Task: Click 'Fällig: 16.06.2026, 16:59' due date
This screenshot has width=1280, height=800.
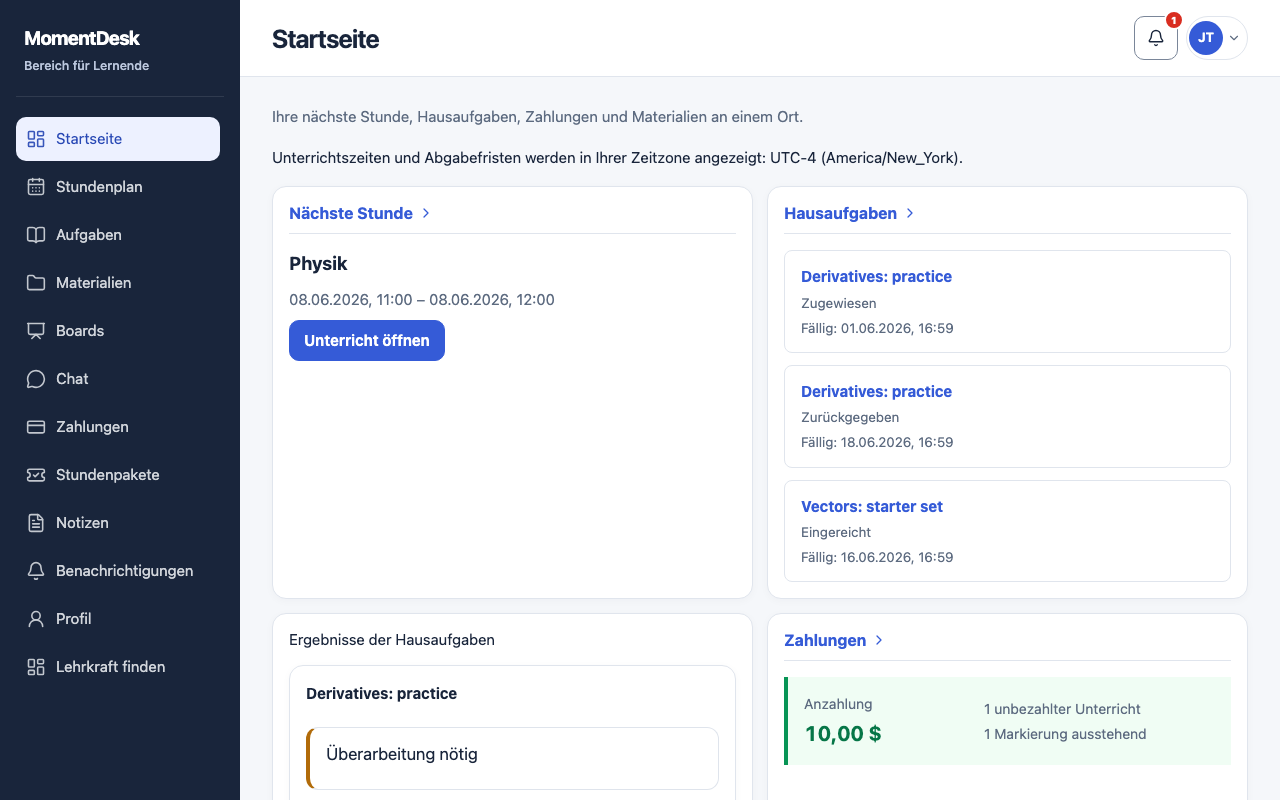Action: coord(877,557)
